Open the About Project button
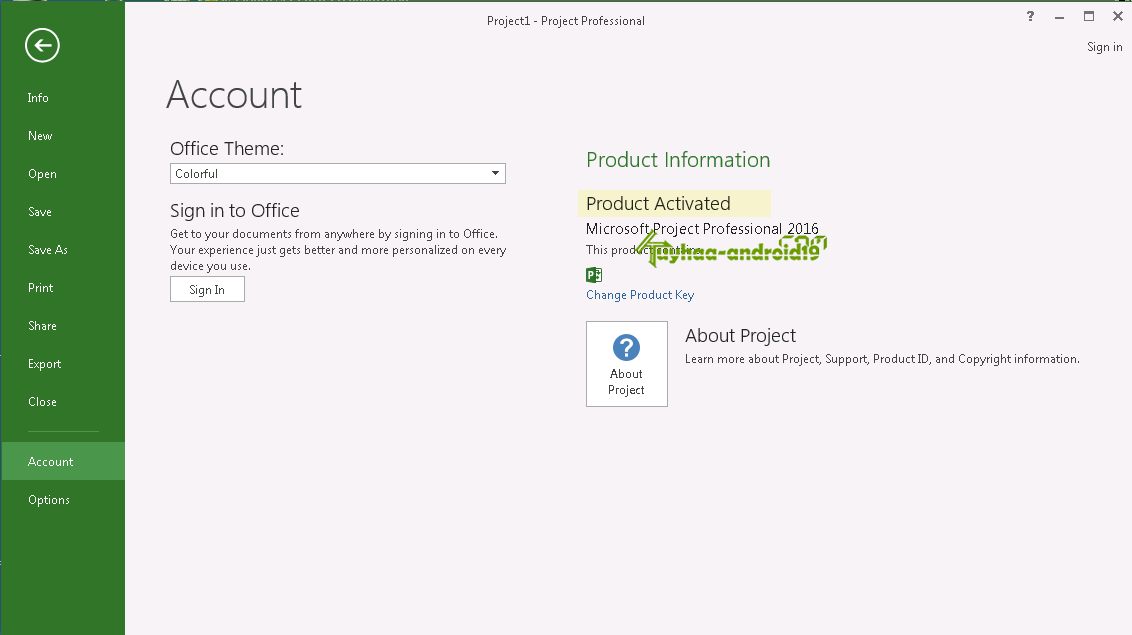 pyautogui.click(x=627, y=364)
